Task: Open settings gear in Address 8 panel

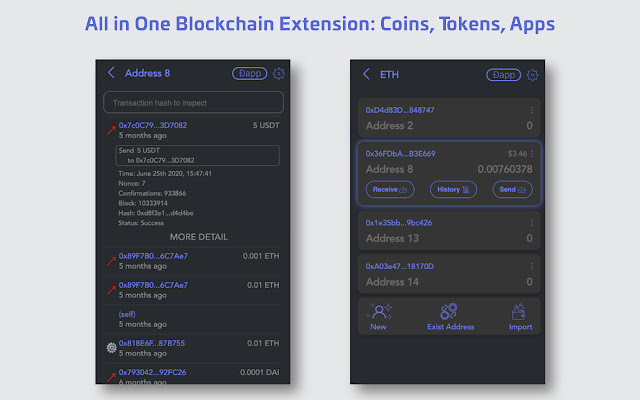Action: [x=279, y=73]
